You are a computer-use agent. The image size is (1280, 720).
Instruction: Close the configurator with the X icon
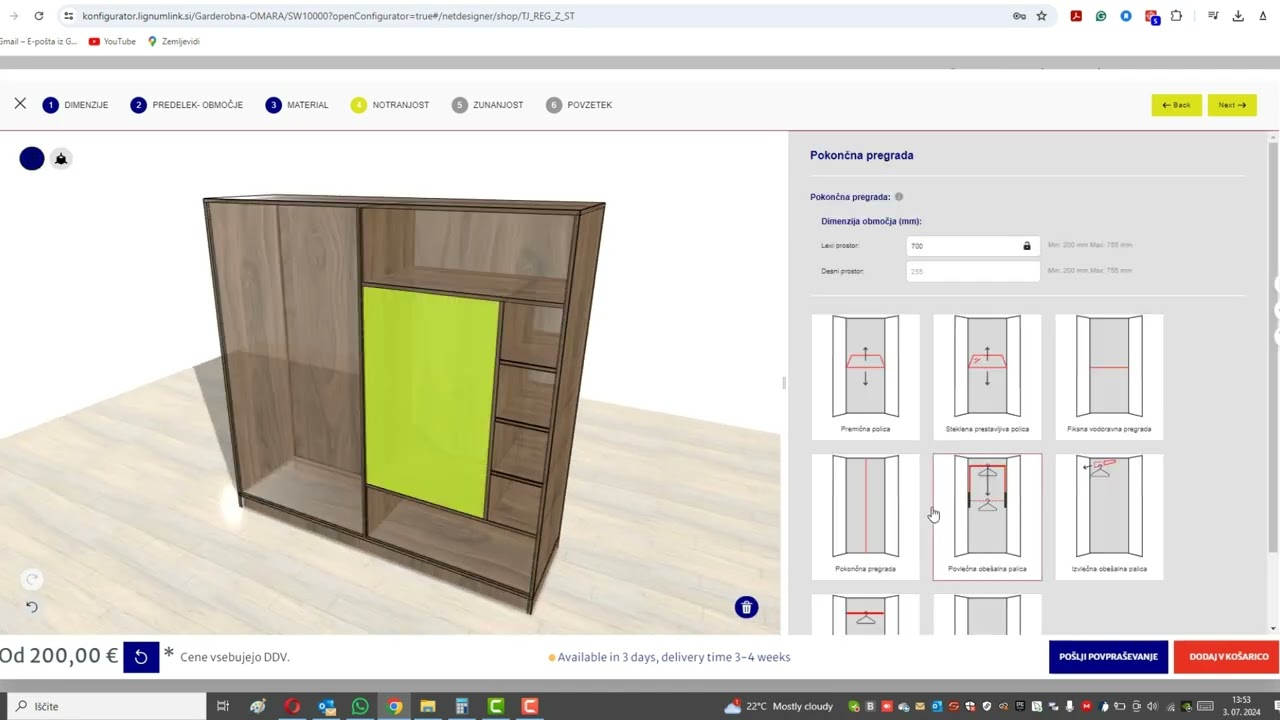tap(20, 103)
